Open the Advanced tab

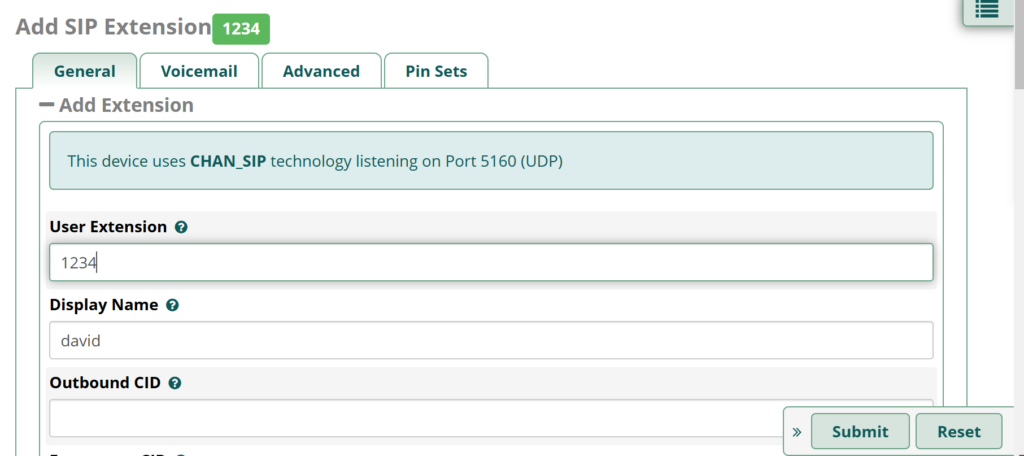tap(321, 71)
